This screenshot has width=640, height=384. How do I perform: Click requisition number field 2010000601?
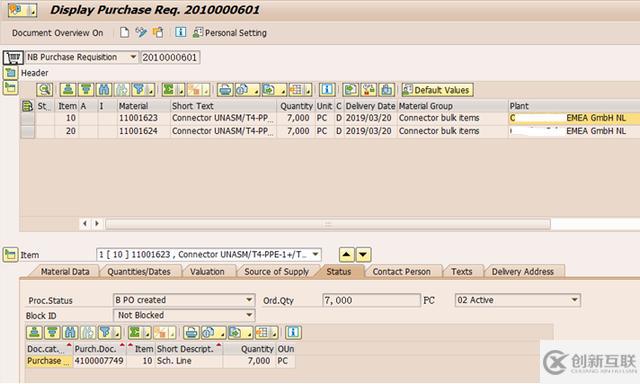[170, 57]
